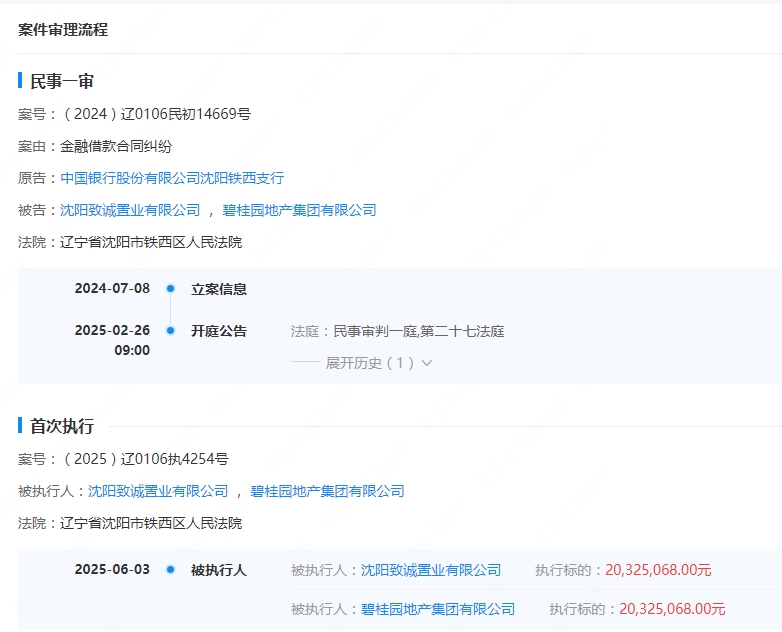Viewport: 782px width, 632px height.
Task: Click the date 2025-02-26
Action: click(112, 330)
